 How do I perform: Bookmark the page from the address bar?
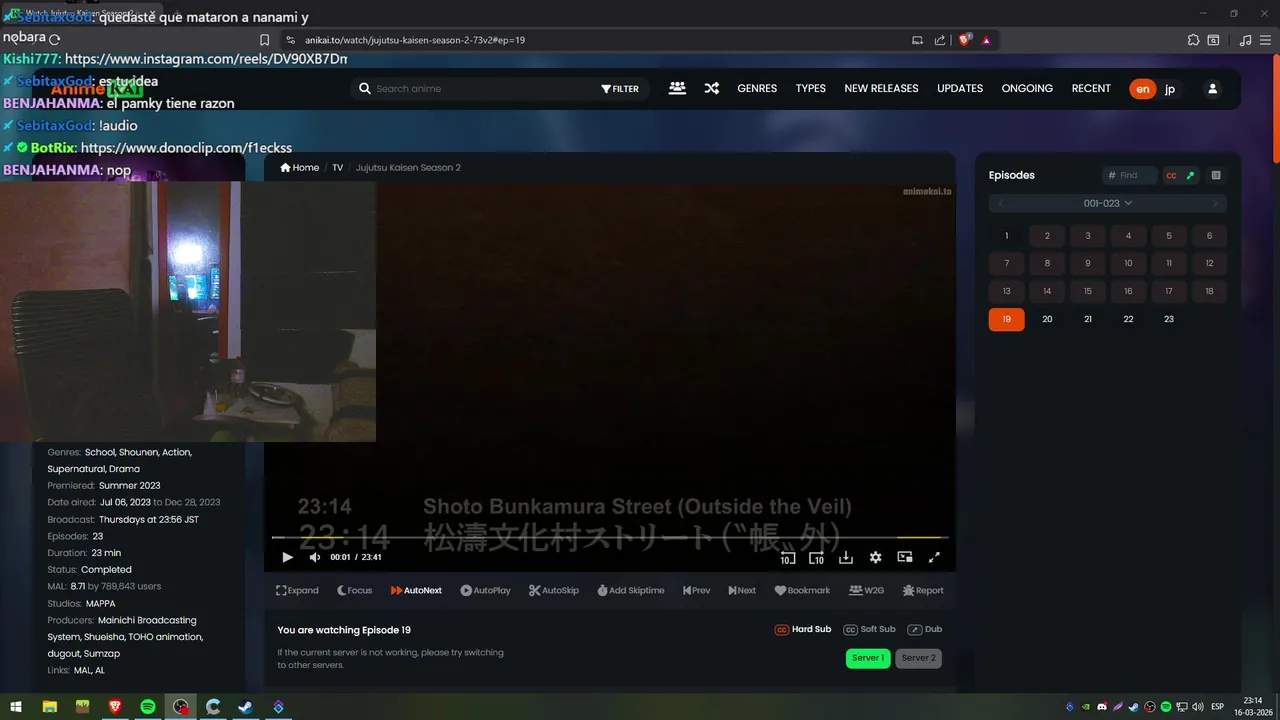point(264,40)
